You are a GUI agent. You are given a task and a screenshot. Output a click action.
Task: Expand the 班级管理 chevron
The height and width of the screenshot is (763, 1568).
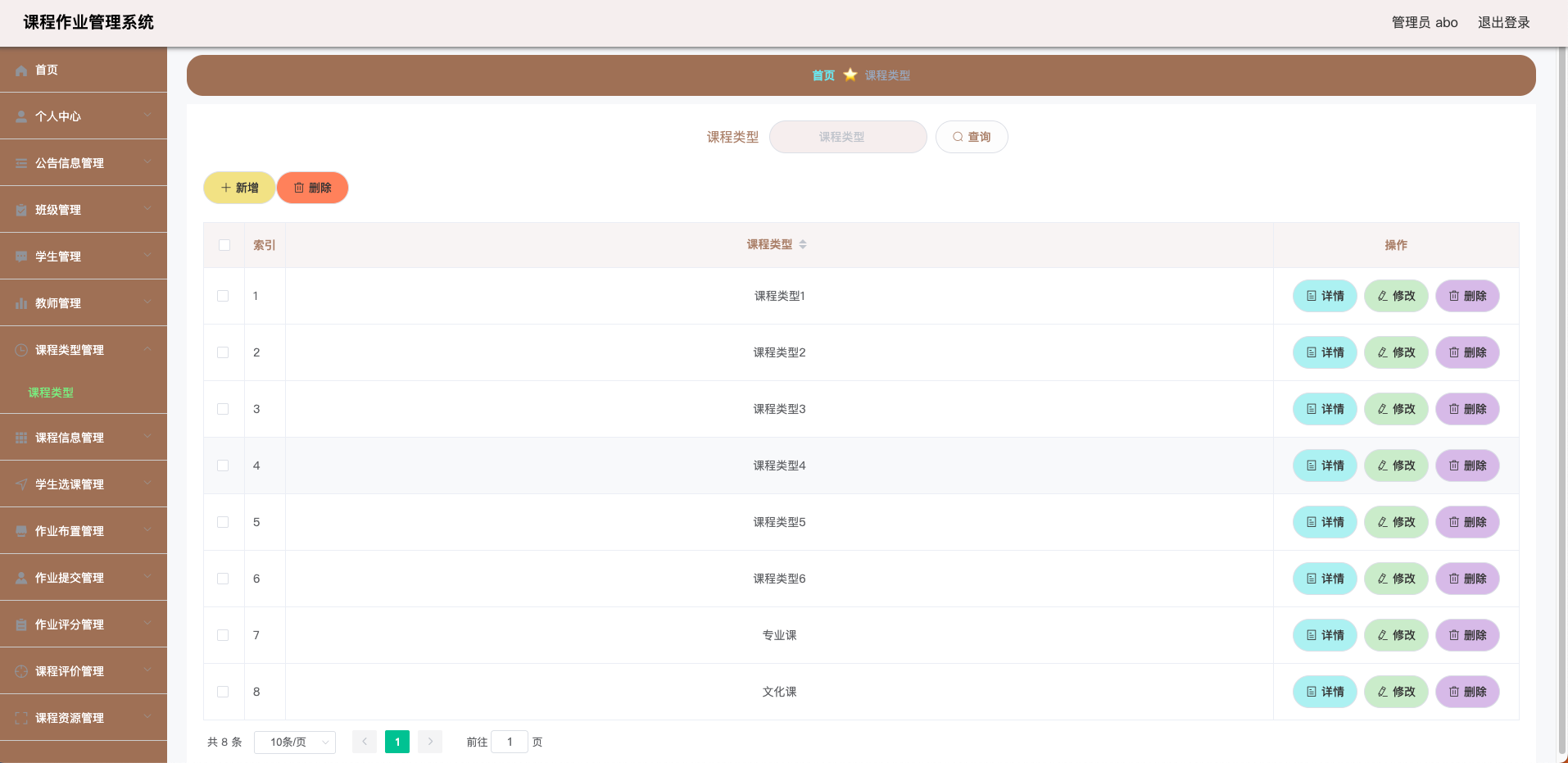[x=147, y=209]
